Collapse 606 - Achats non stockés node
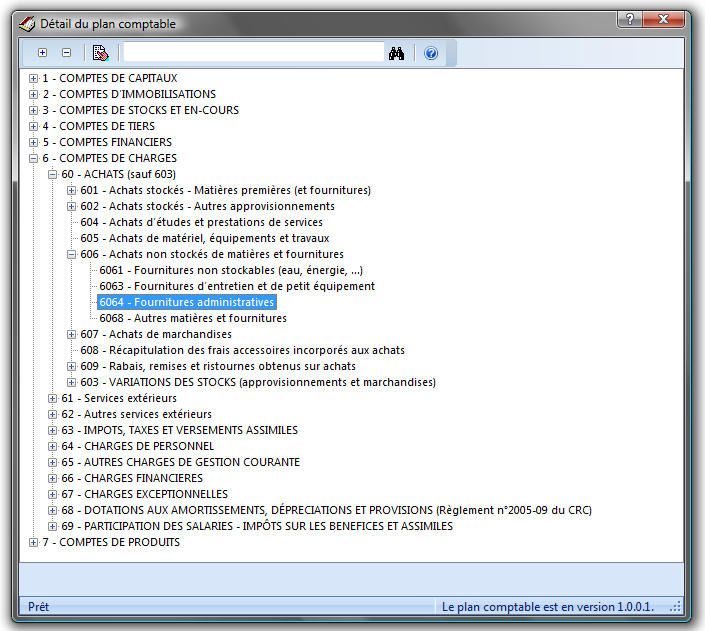The height and width of the screenshot is (631, 705). (x=72, y=254)
